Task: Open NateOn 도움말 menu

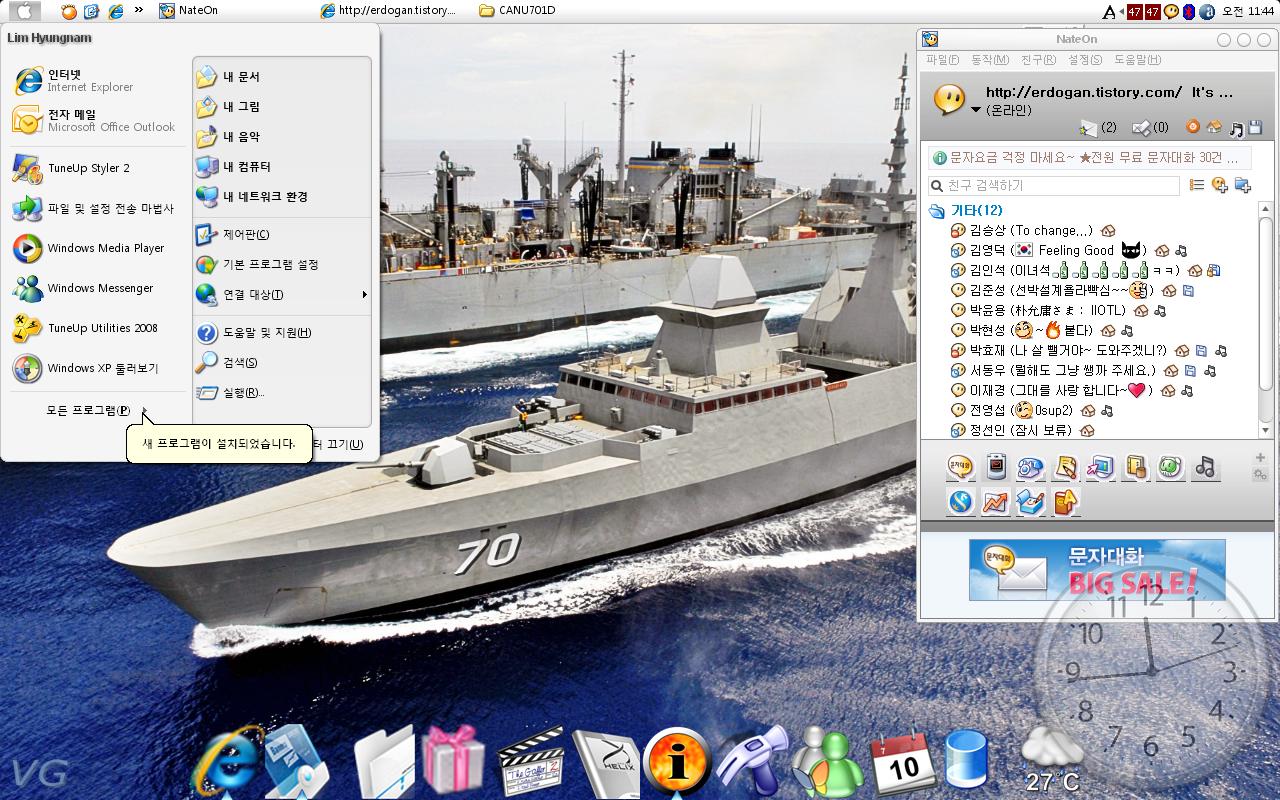Action: 1137,60
